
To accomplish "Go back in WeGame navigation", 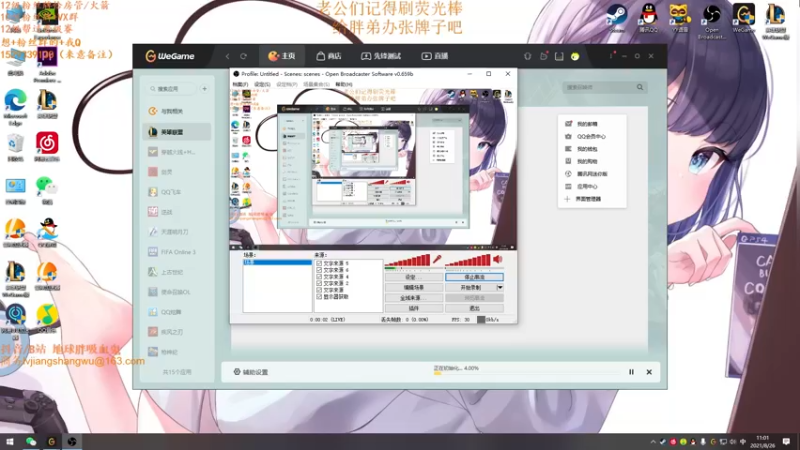I will (x=228, y=56).
